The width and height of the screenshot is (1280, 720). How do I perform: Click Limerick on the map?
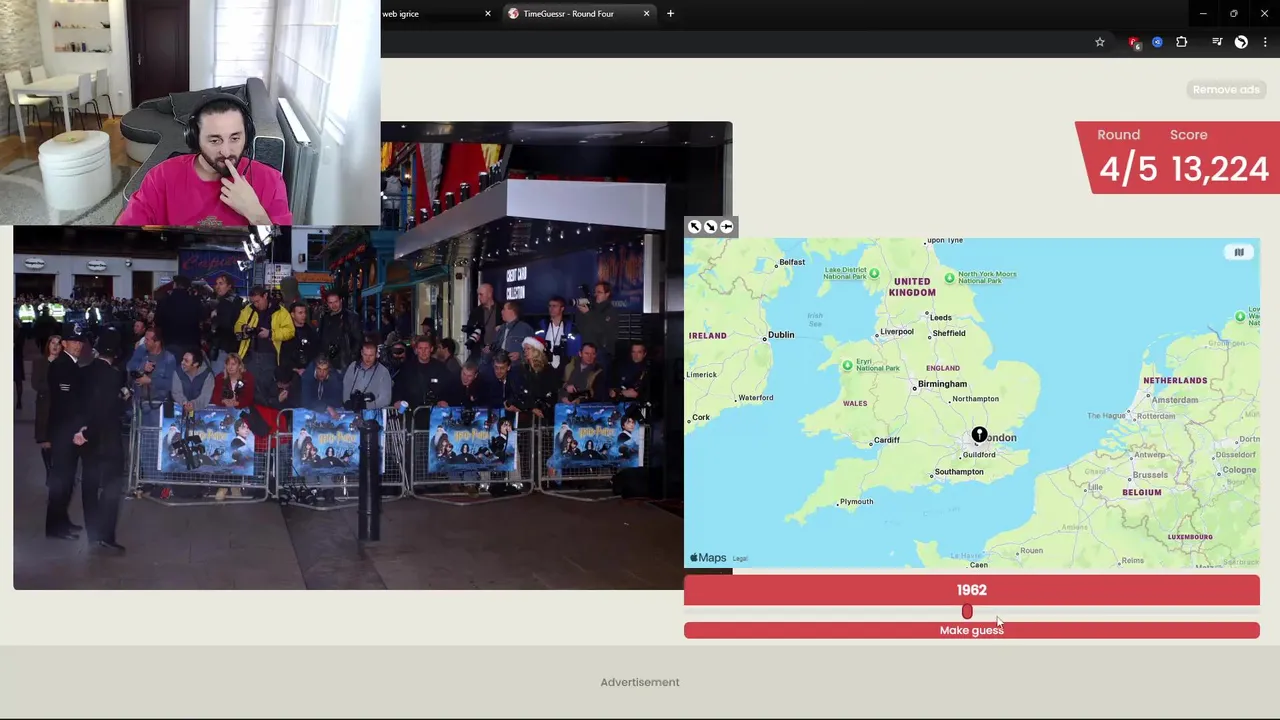tap(701, 375)
